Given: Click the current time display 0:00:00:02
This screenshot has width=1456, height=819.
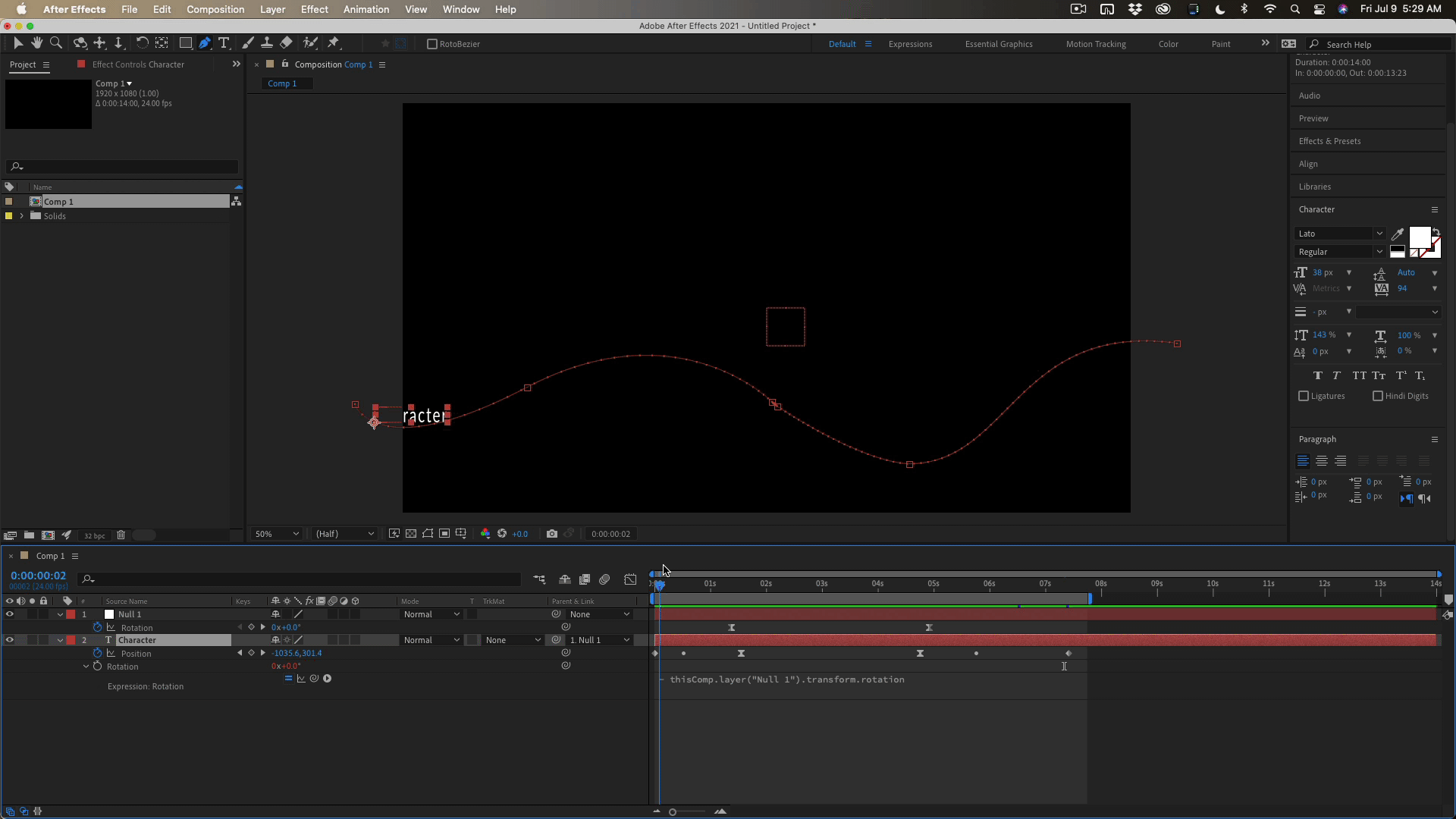Looking at the screenshot, I should click(x=39, y=576).
